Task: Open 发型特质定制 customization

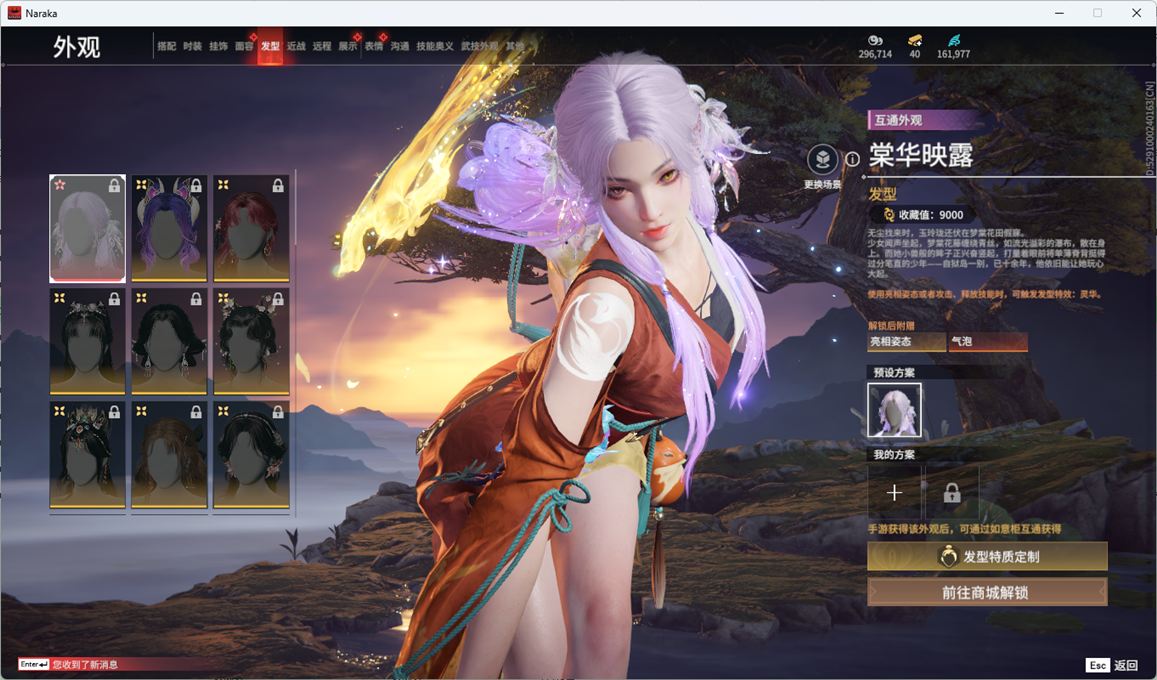Action: coord(987,557)
